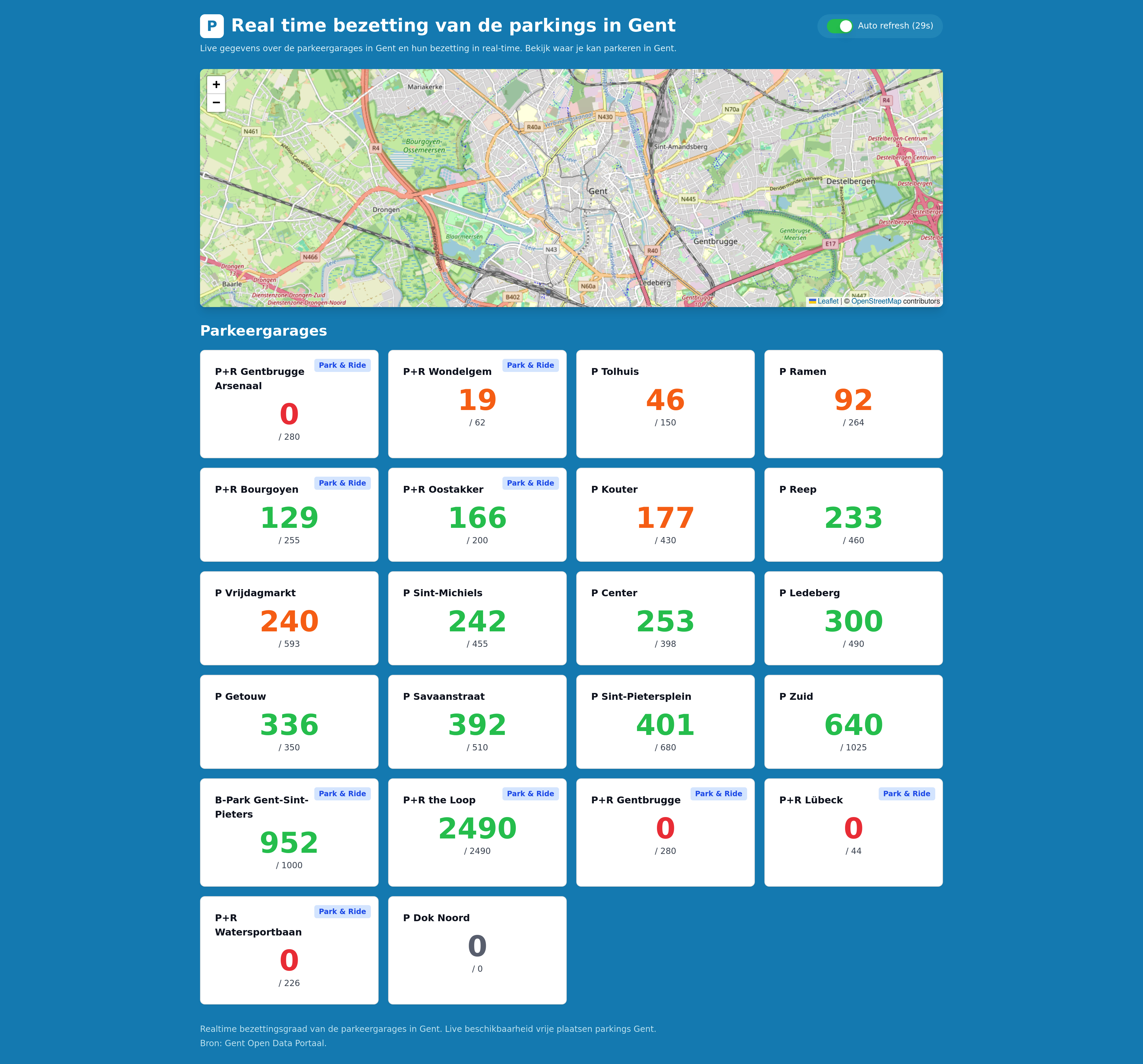
Task: Turn off the Auto refresh switch
Action: click(839, 26)
